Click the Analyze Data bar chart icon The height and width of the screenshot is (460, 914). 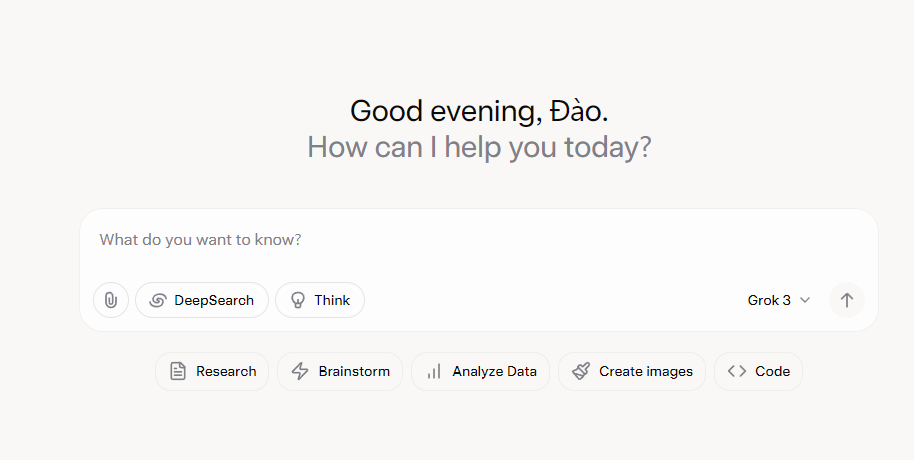434,371
